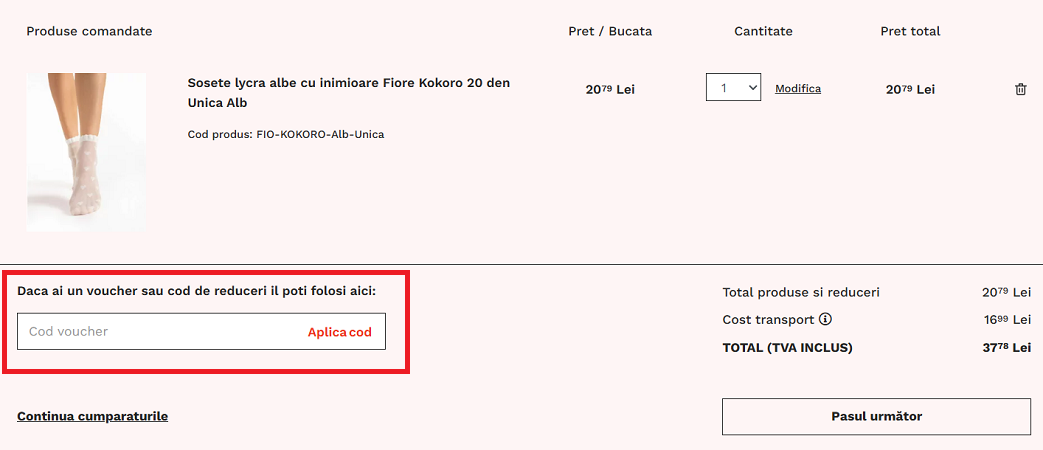The width and height of the screenshot is (1043, 450).
Task: Click the Pret total column header
Action: [x=910, y=31]
